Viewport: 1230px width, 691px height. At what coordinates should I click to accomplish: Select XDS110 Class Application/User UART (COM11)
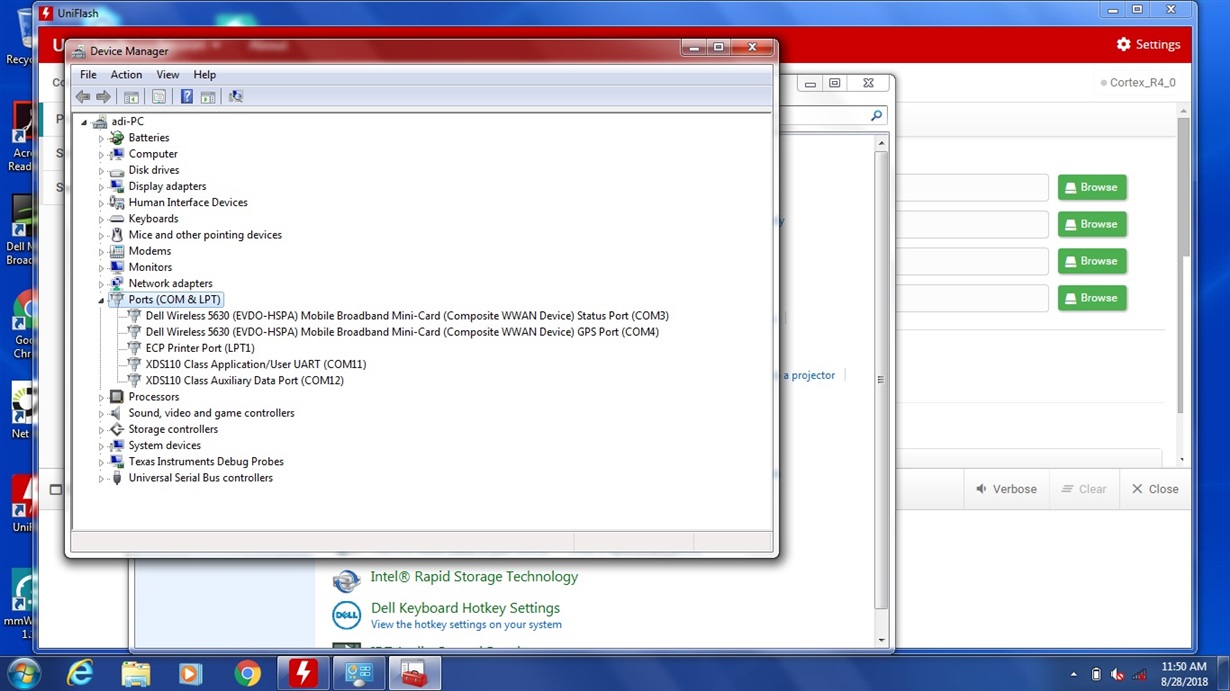click(256, 365)
